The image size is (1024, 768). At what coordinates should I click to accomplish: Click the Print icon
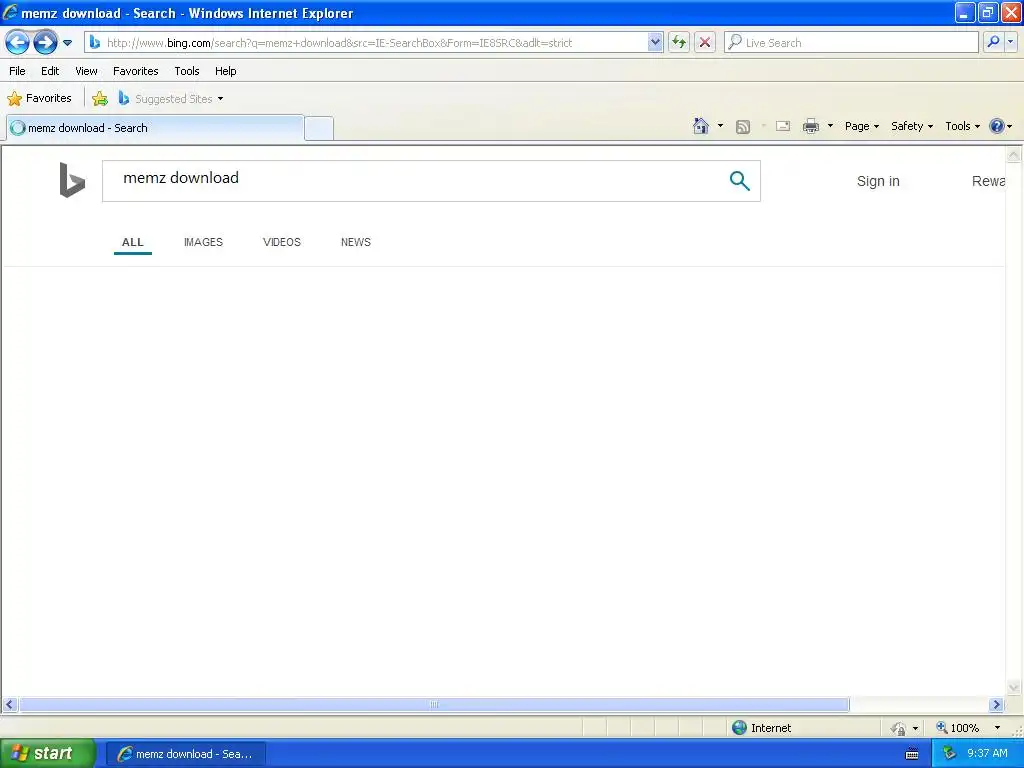(x=811, y=126)
